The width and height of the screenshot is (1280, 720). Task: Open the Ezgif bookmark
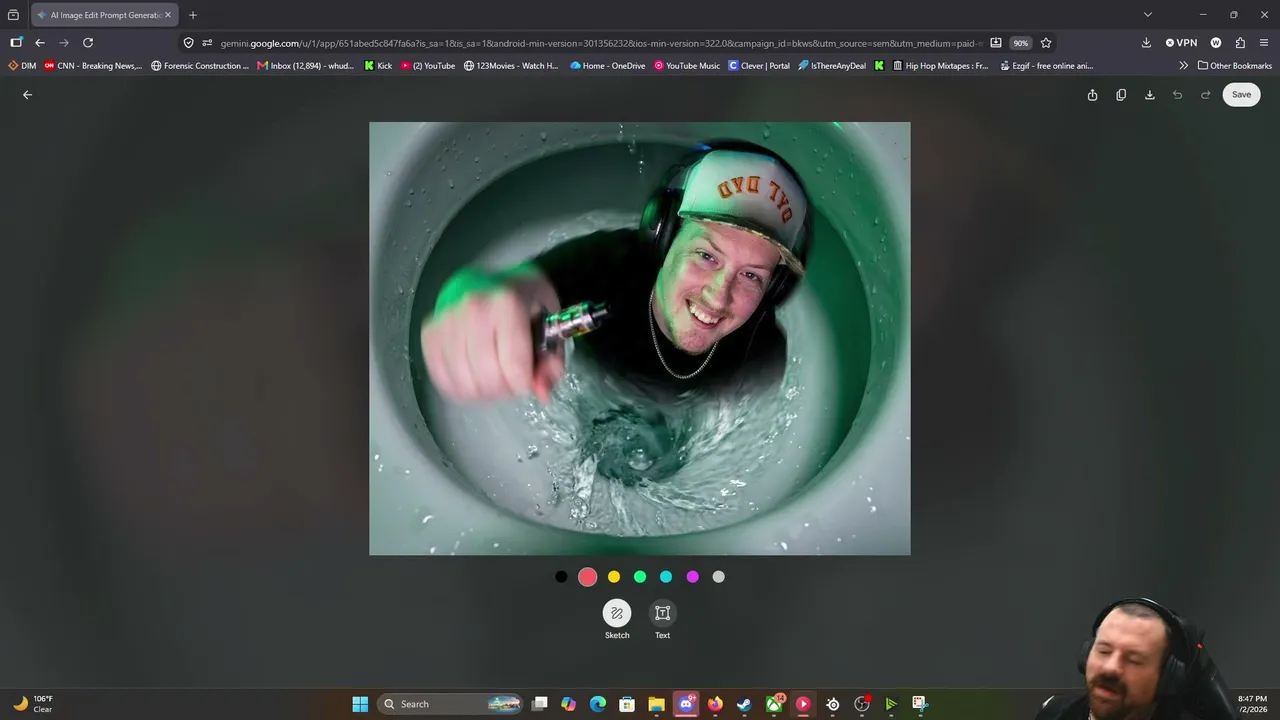(1047, 66)
